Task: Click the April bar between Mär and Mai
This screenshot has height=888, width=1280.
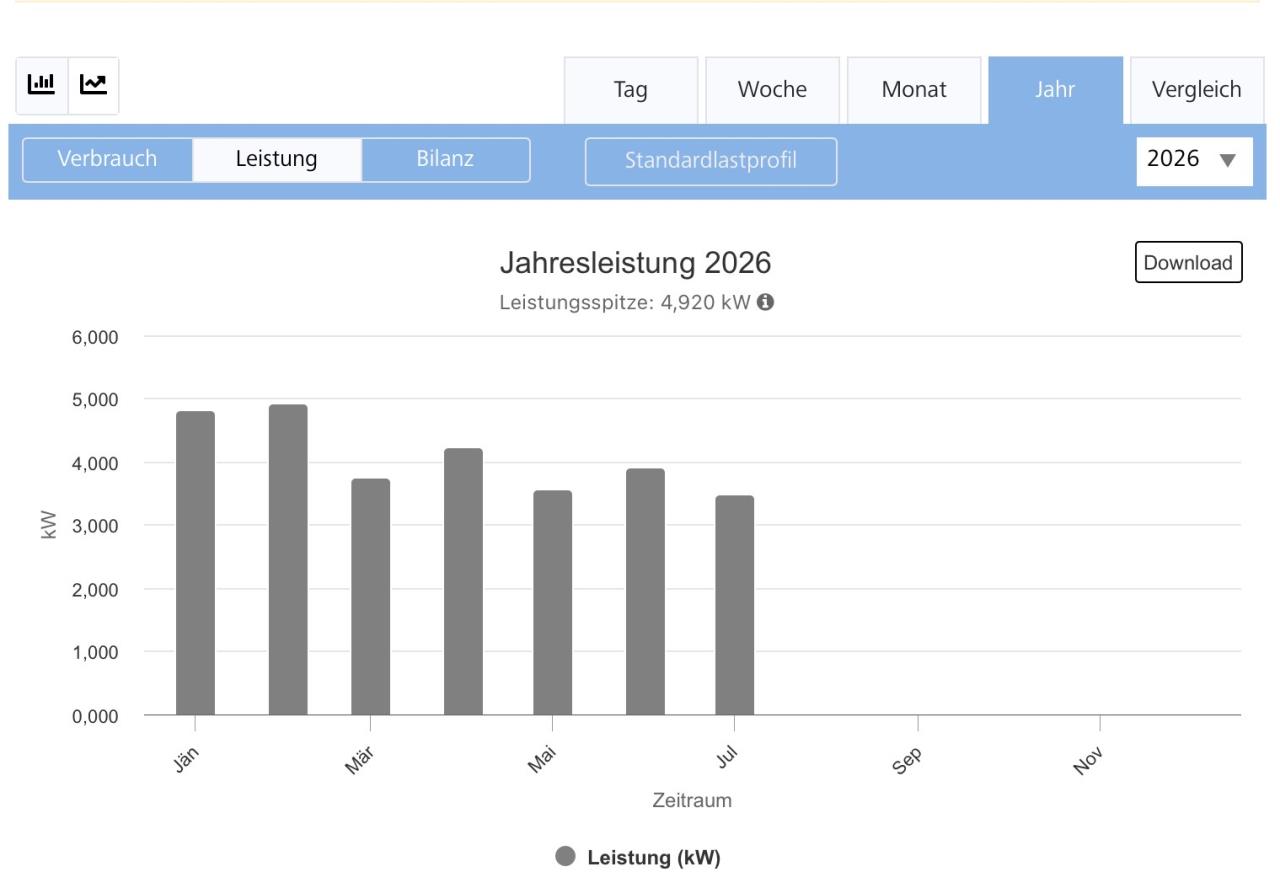Action: coord(464,582)
